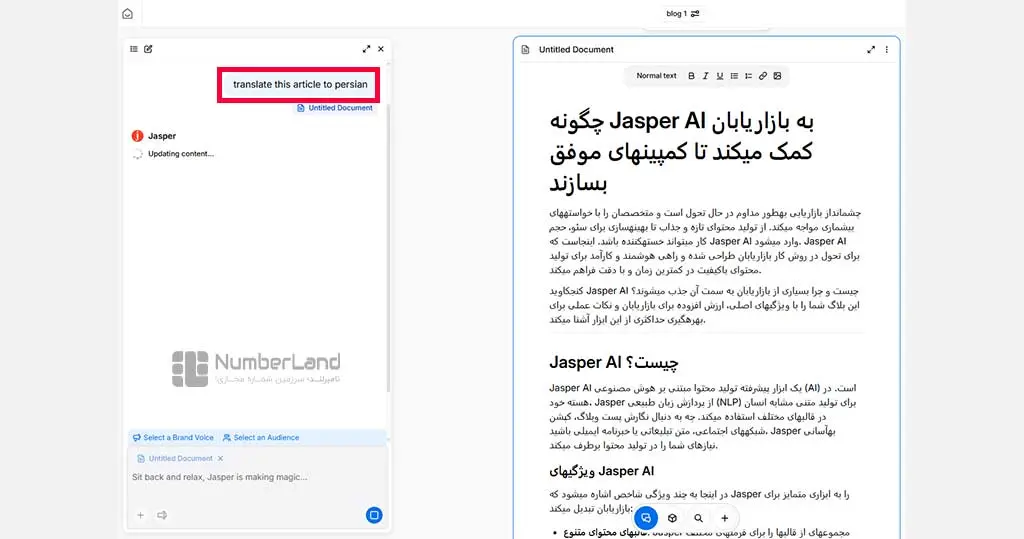Viewport: 1024px width, 539px height.
Task: Edit the Untitled Document title
Action: point(576,50)
